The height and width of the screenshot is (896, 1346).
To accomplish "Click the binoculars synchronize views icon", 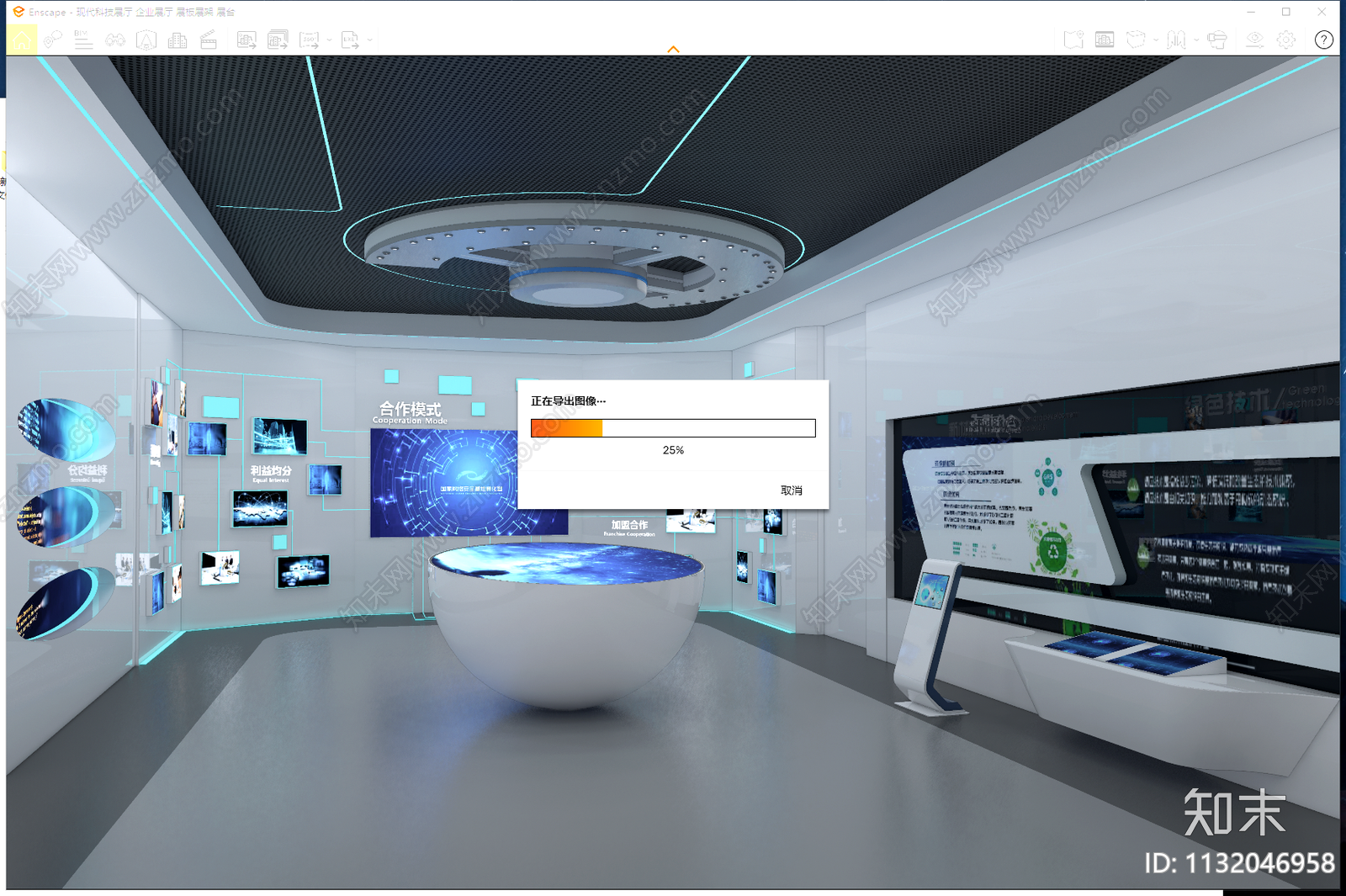I will pyautogui.click(x=115, y=40).
